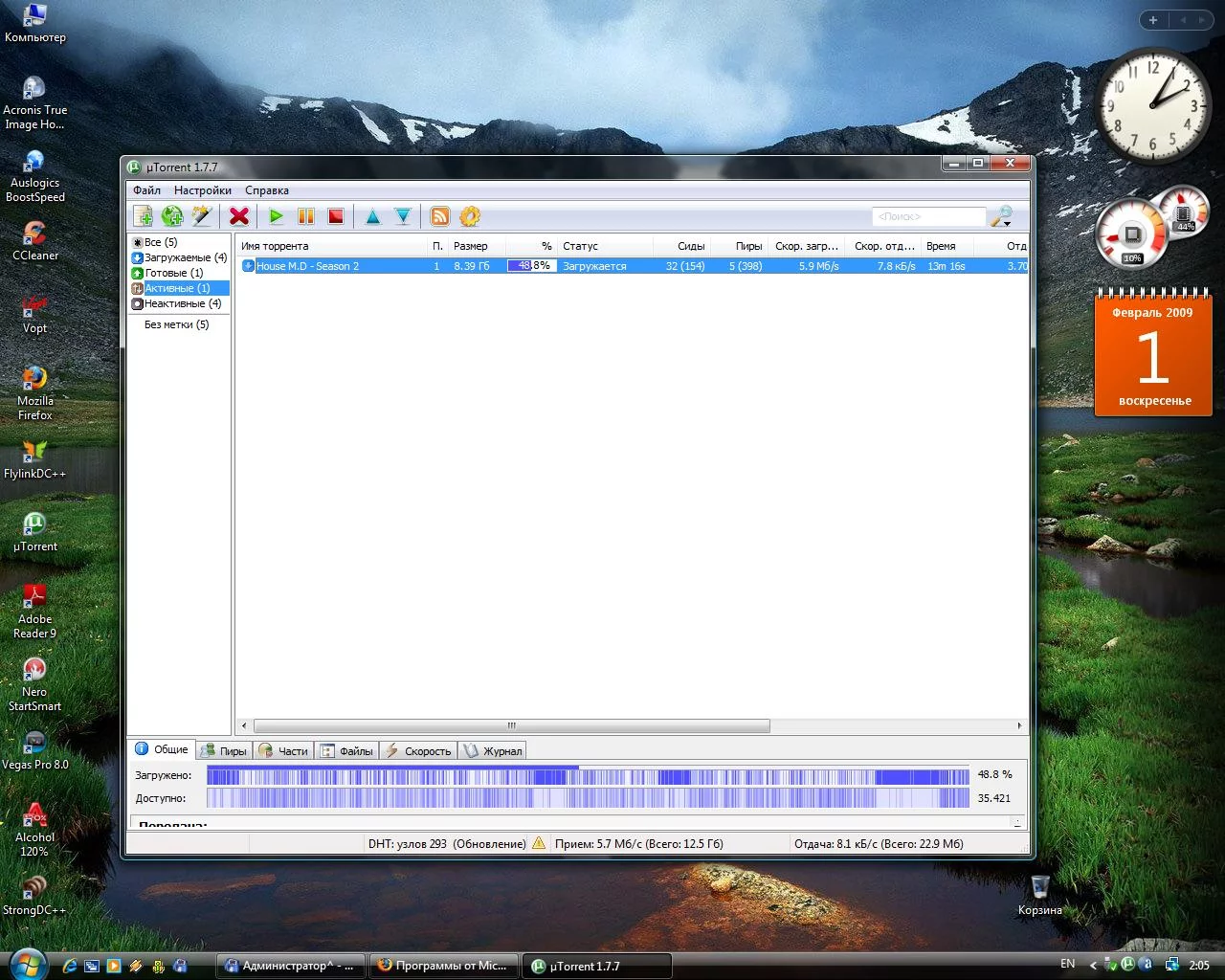
Task: Move torrent up the queue
Action: tap(373, 216)
